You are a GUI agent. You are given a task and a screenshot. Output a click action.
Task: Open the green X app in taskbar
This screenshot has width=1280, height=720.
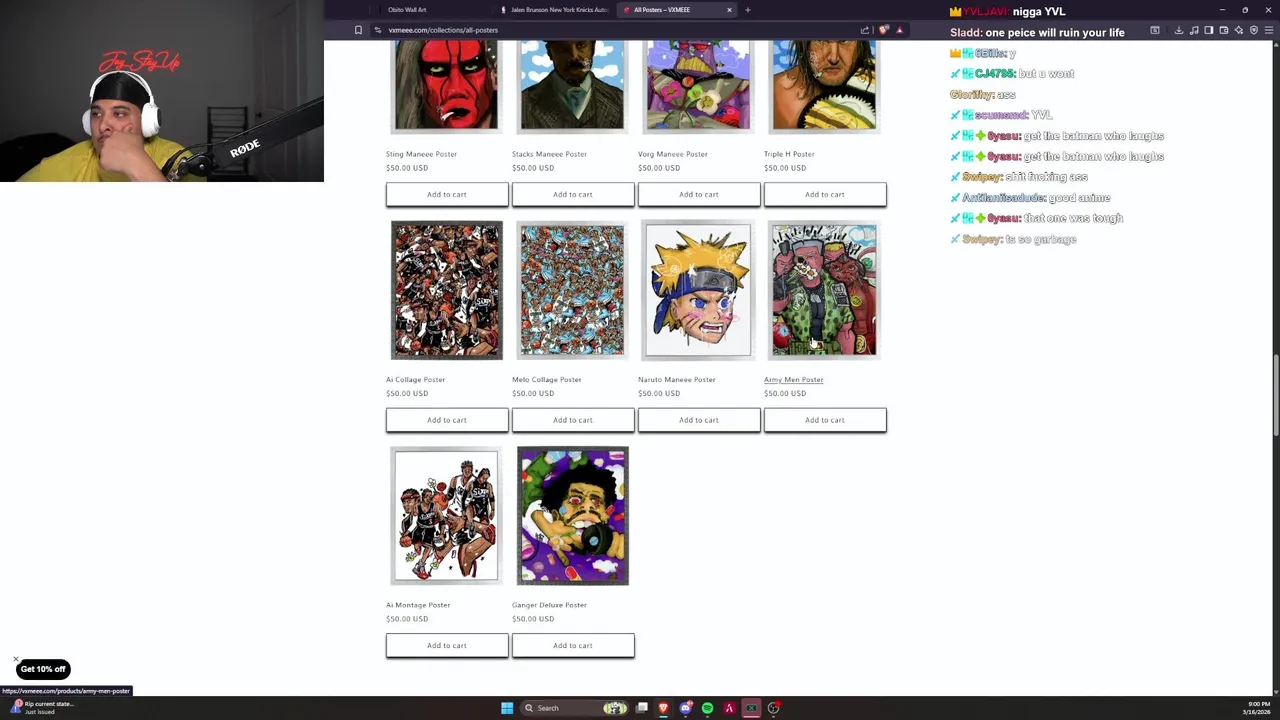[x=751, y=708]
